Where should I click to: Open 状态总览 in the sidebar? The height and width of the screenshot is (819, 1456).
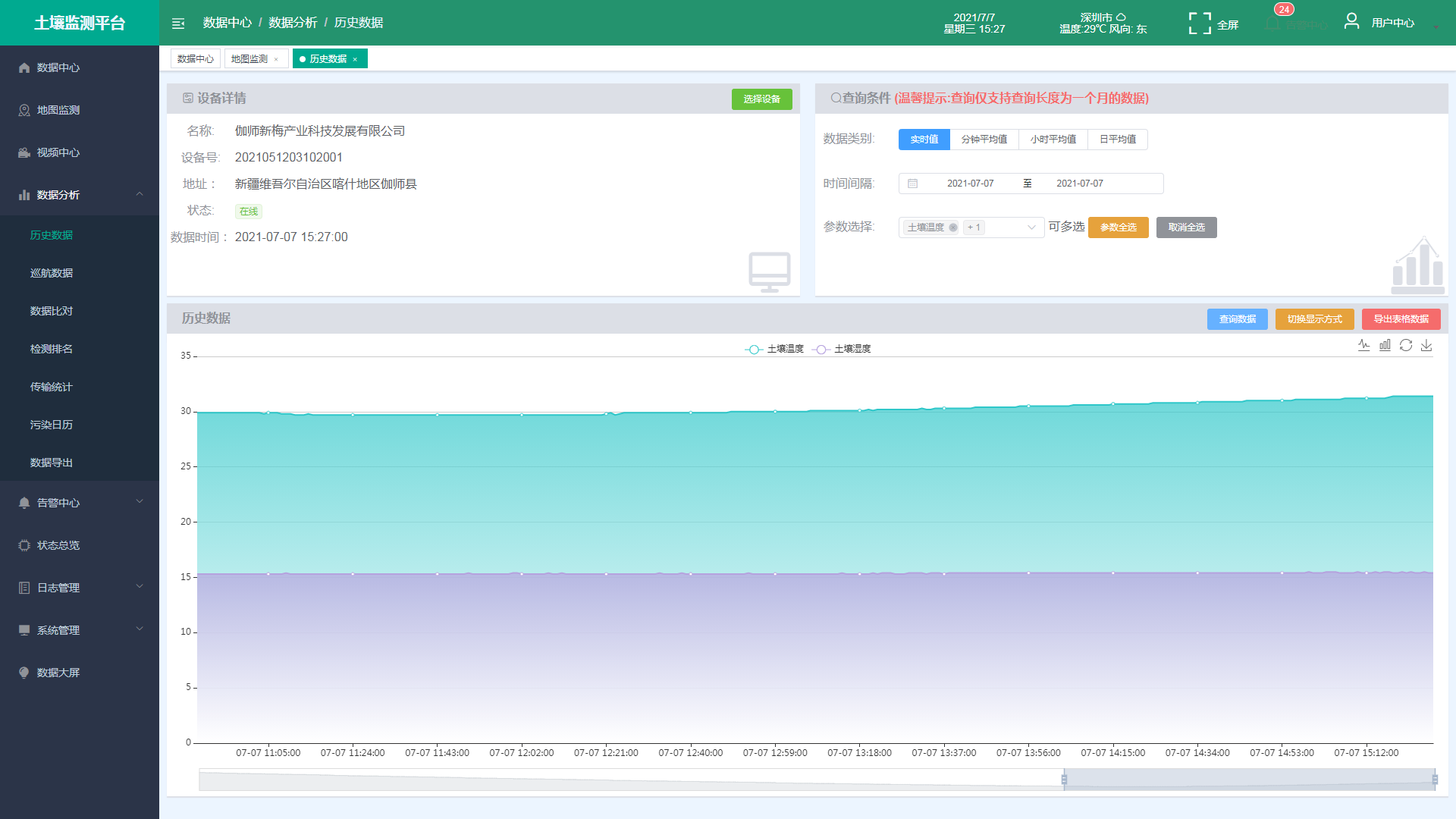coord(80,545)
